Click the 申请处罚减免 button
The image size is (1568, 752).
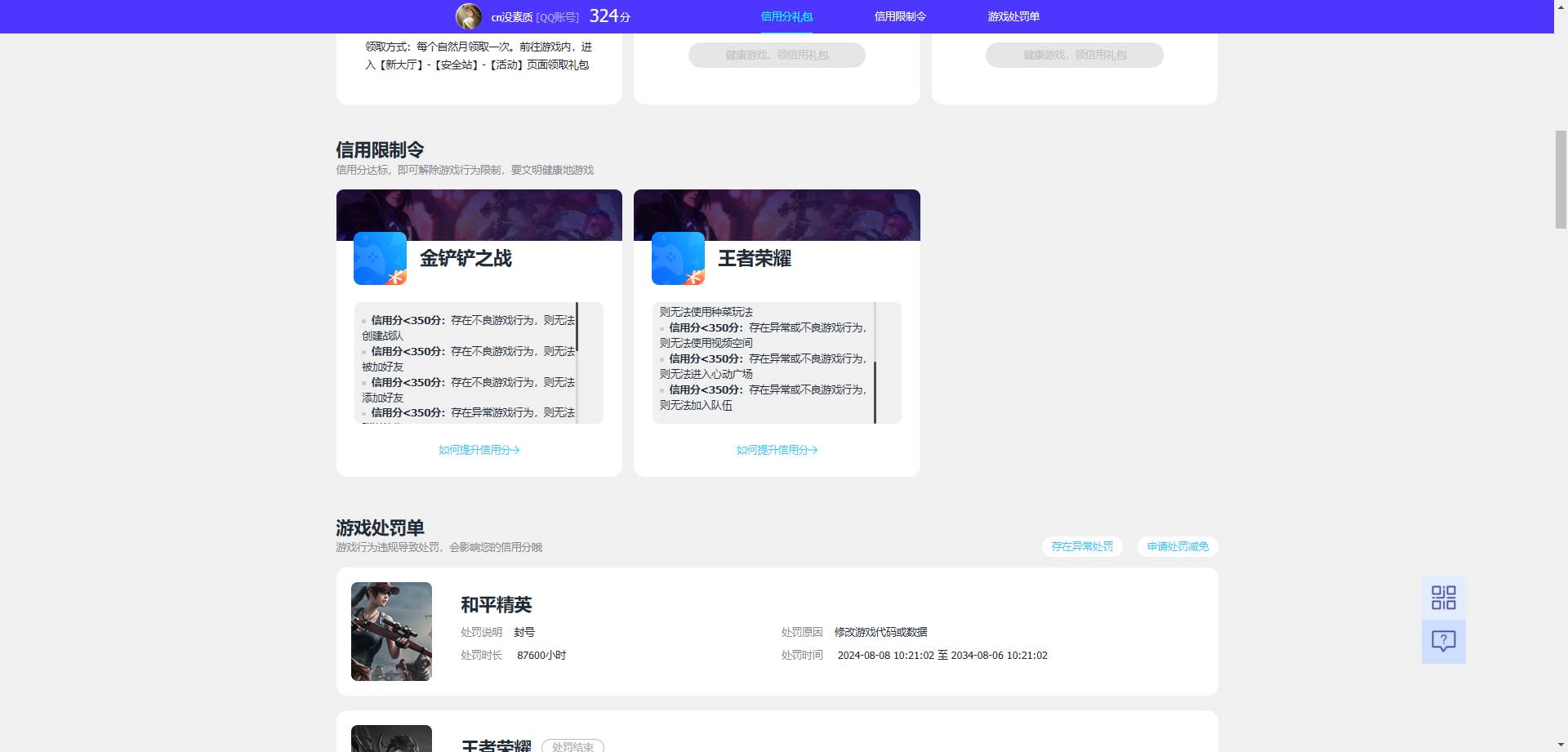(1177, 547)
